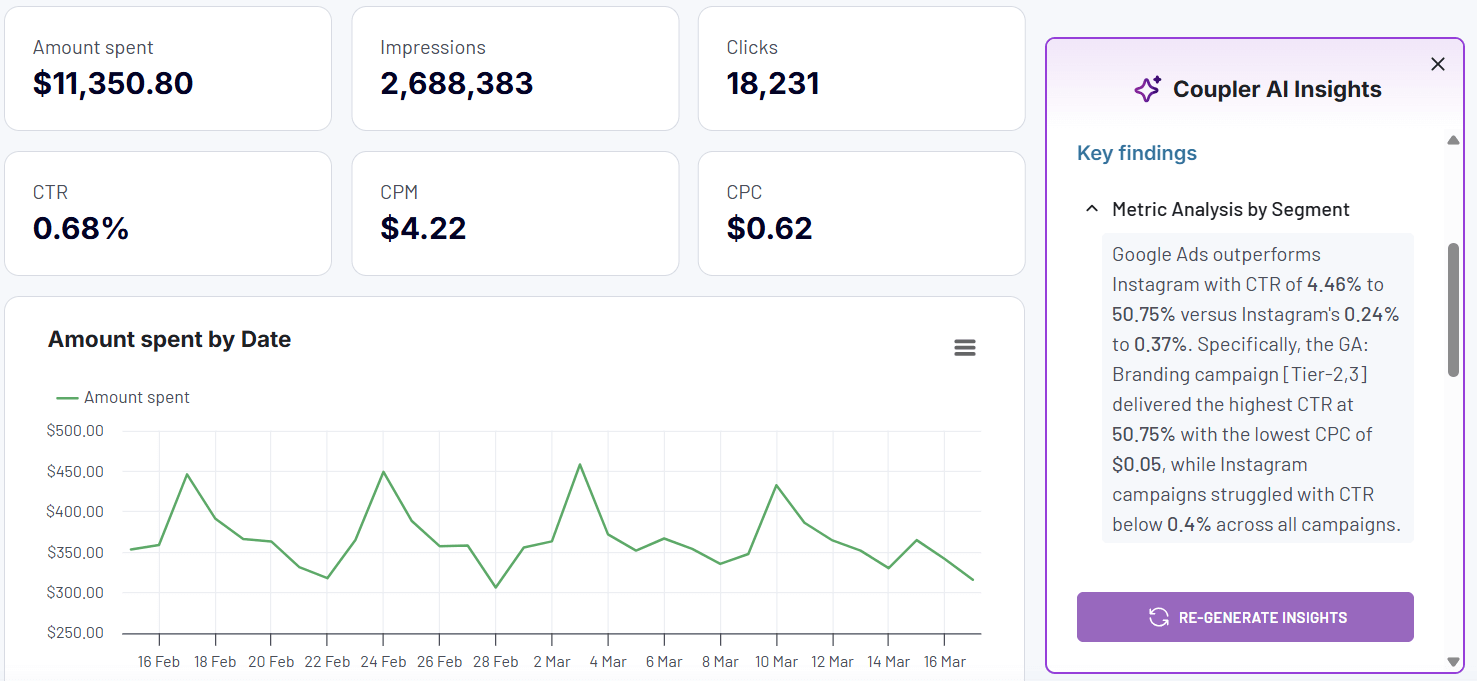This screenshot has height=681, width=1477.
Task: Click the insights panel scrollbar thumb
Action: [x=1453, y=310]
